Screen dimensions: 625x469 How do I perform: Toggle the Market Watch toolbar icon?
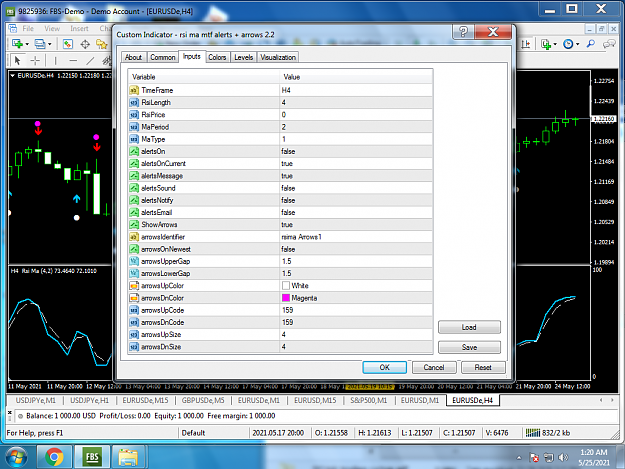(68, 44)
